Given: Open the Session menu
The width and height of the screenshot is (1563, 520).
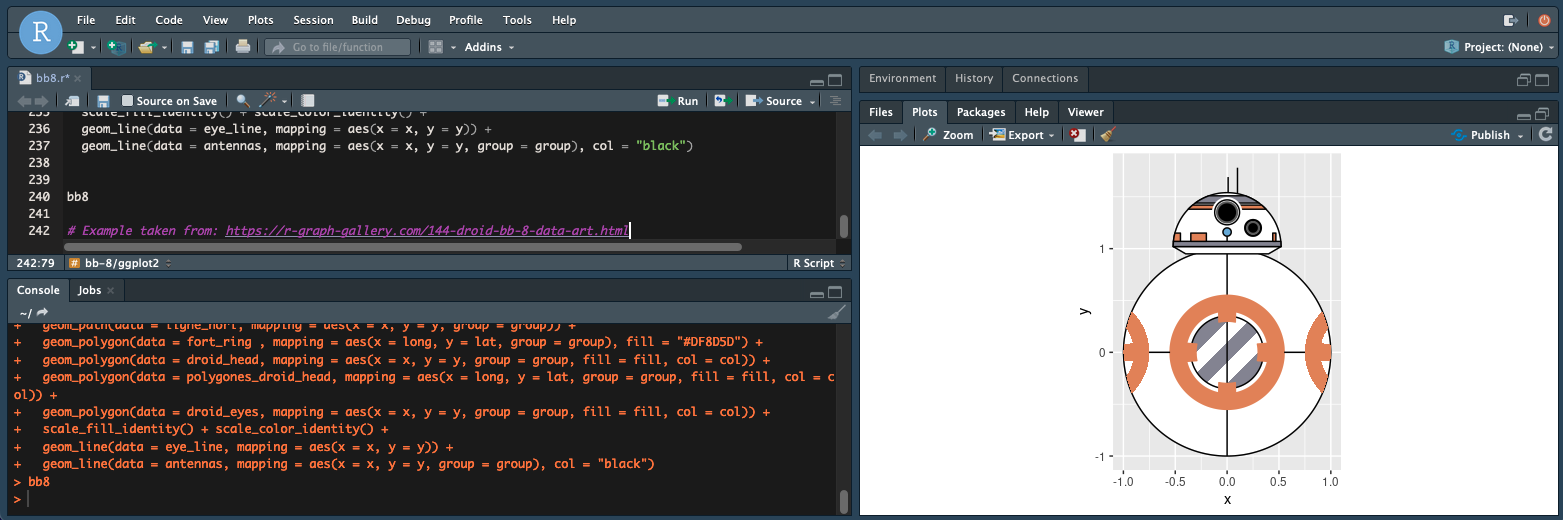Looking at the screenshot, I should [313, 20].
